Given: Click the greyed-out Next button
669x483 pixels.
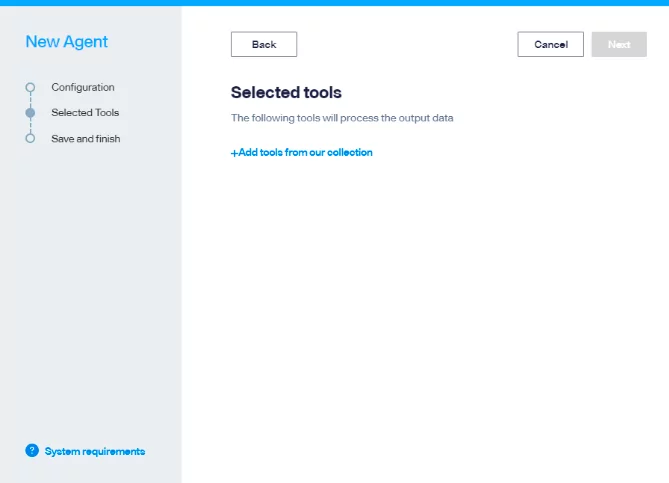Looking at the screenshot, I should coord(619,44).
